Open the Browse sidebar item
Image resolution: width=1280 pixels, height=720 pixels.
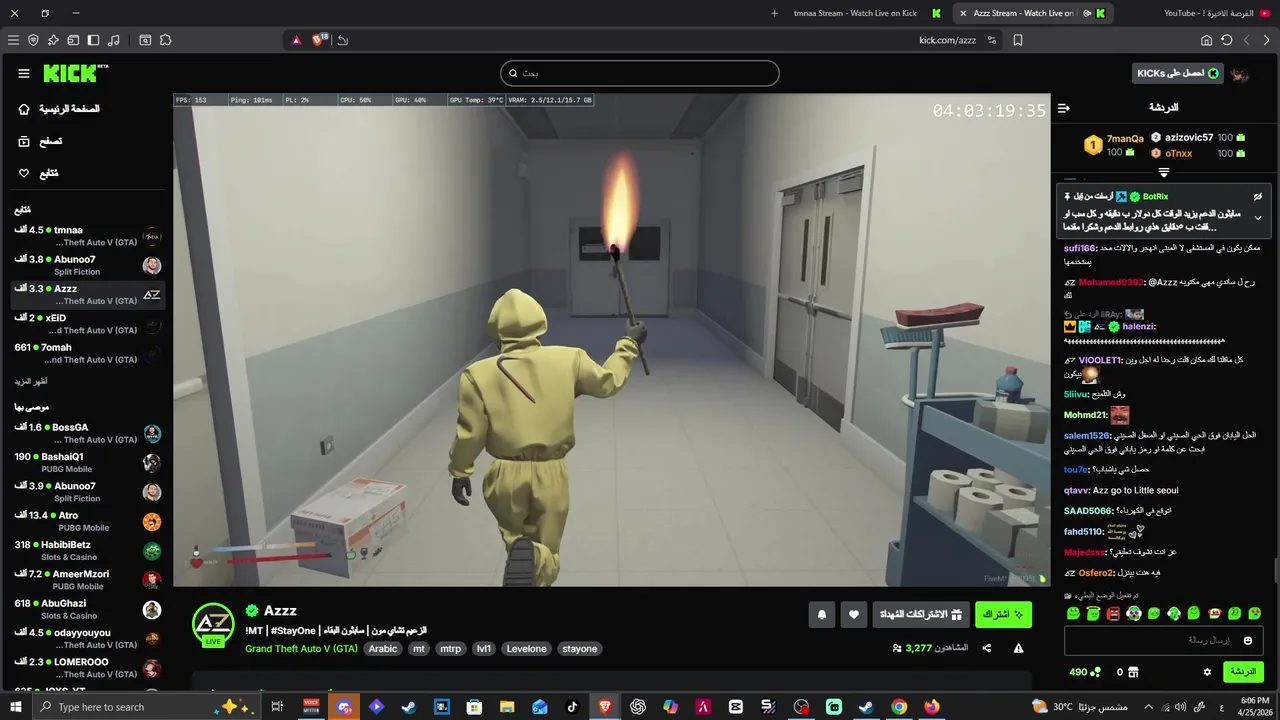(40, 141)
